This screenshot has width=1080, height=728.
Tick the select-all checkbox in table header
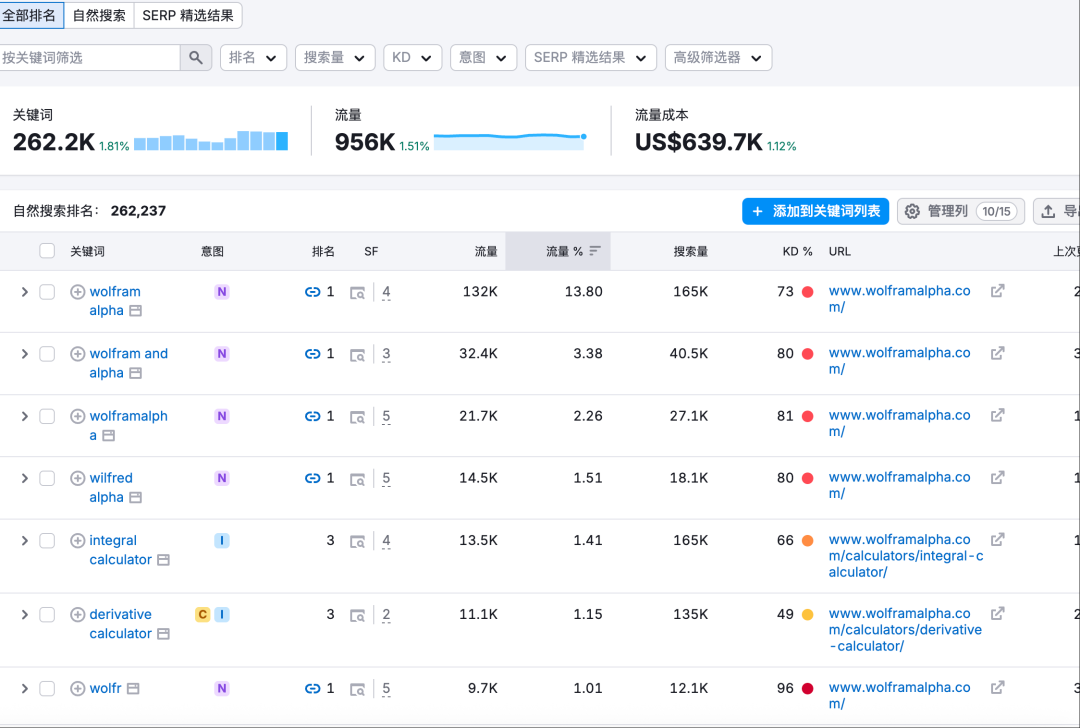click(x=47, y=251)
